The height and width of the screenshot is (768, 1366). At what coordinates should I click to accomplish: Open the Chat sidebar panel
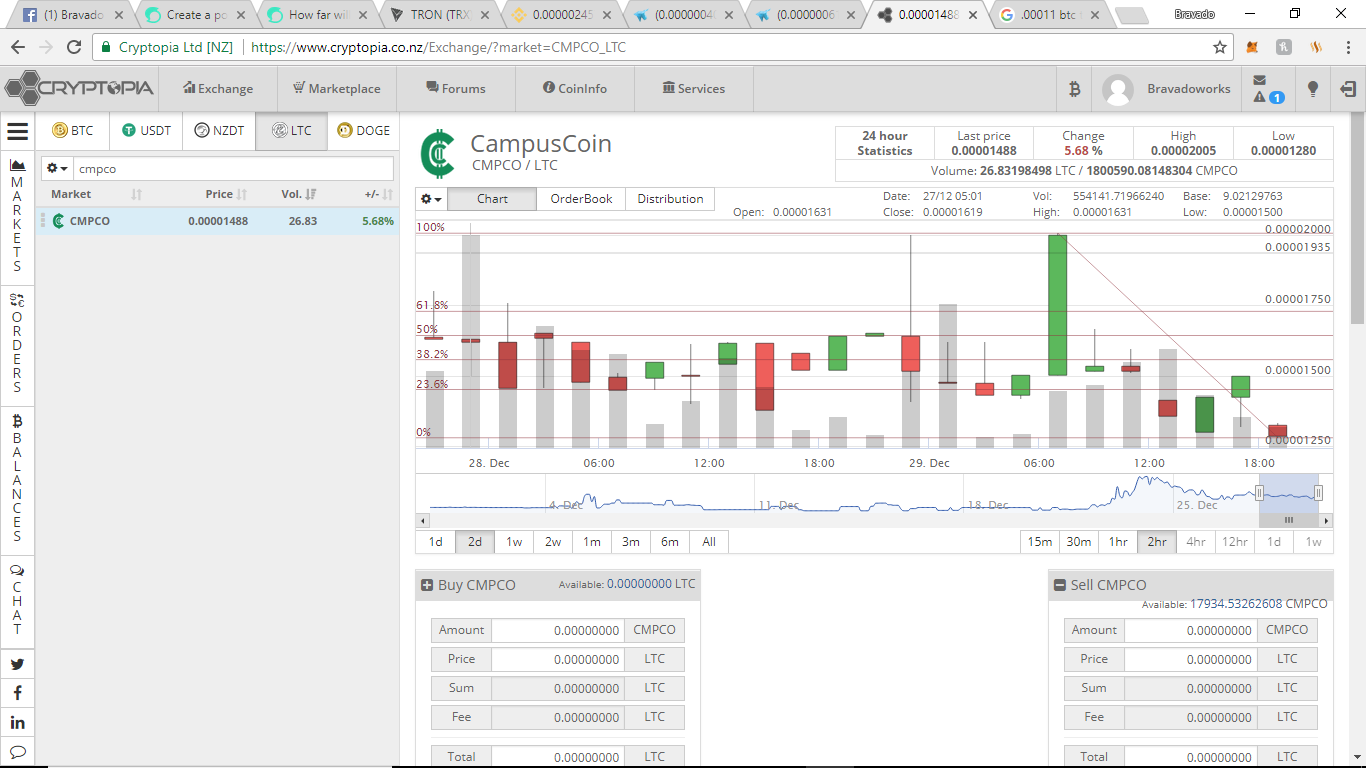pyautogui.click(x=17, y=600)
